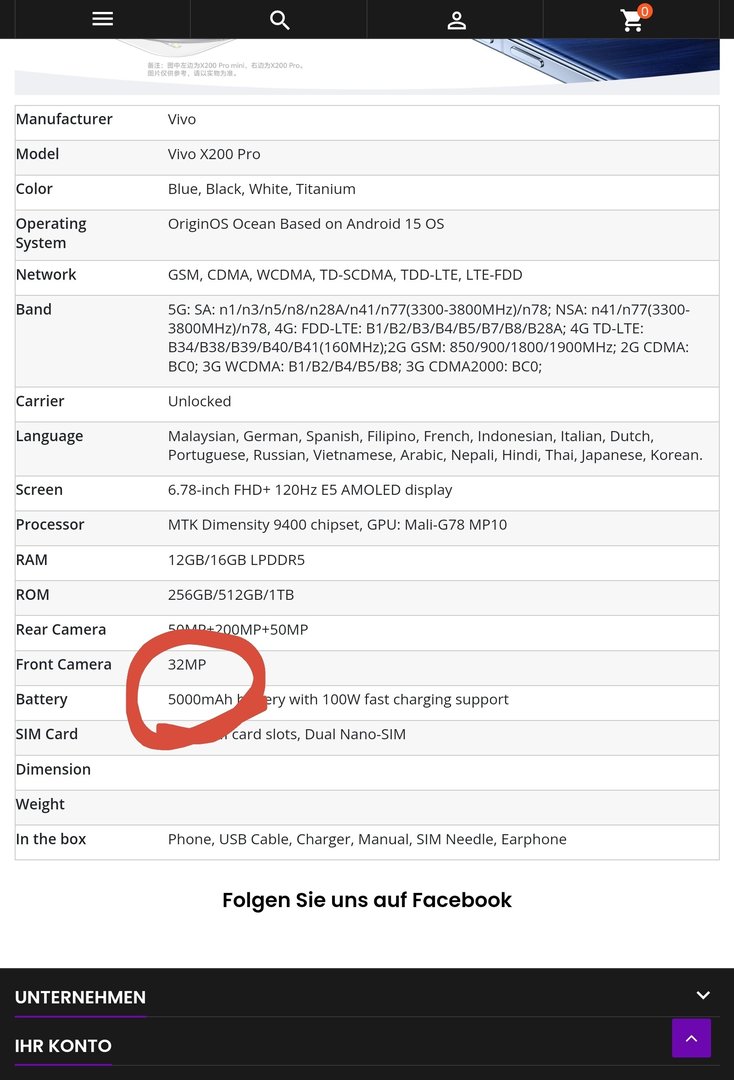The height and width of the screenshot is (1080, 734).
Task: Open the hamburger navigation menu
Action: click(102, 19)
